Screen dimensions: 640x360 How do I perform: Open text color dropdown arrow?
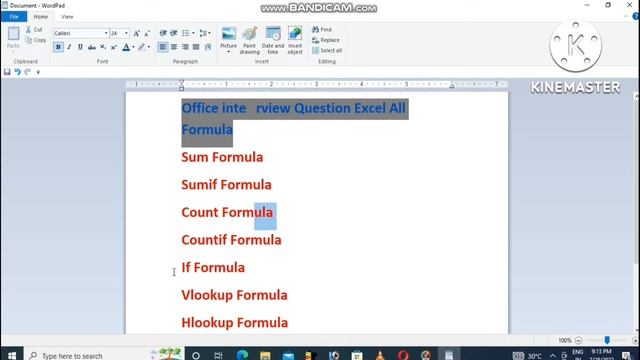133,47
